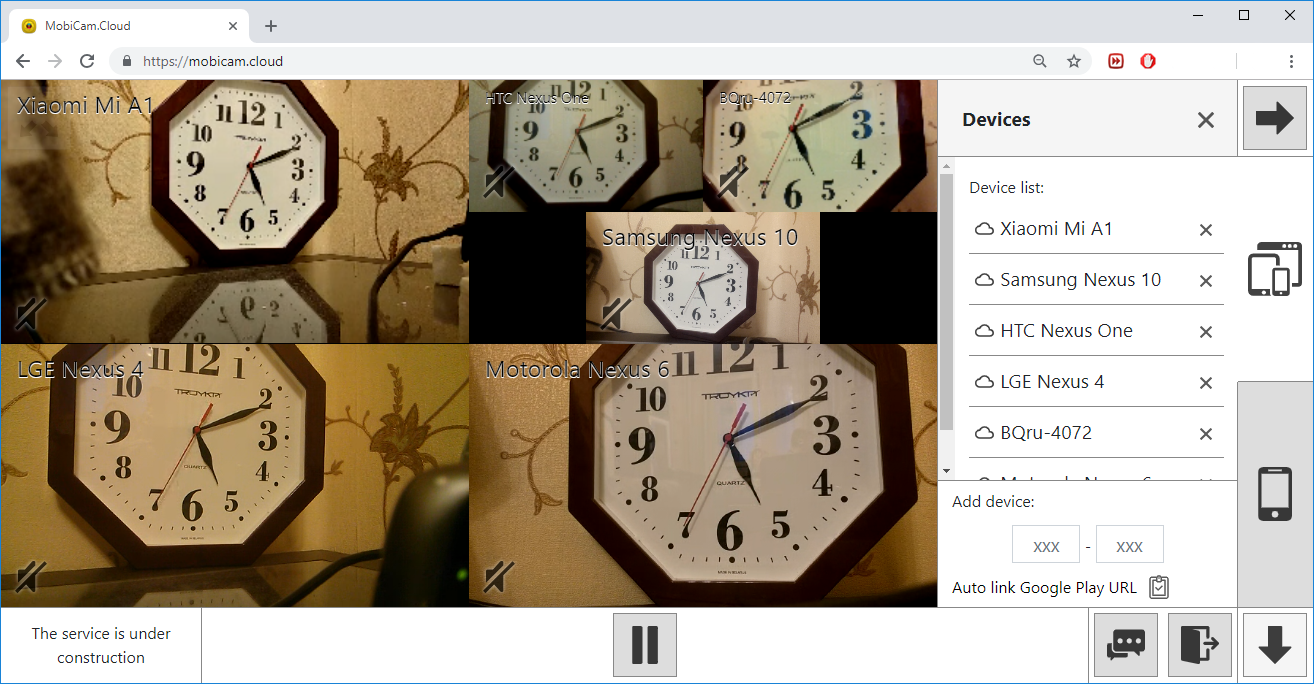Image resolution: width=1314 pixels, height=684 pixels.
Task: Click the device list scroll up arrow
Action: point(946,165)
